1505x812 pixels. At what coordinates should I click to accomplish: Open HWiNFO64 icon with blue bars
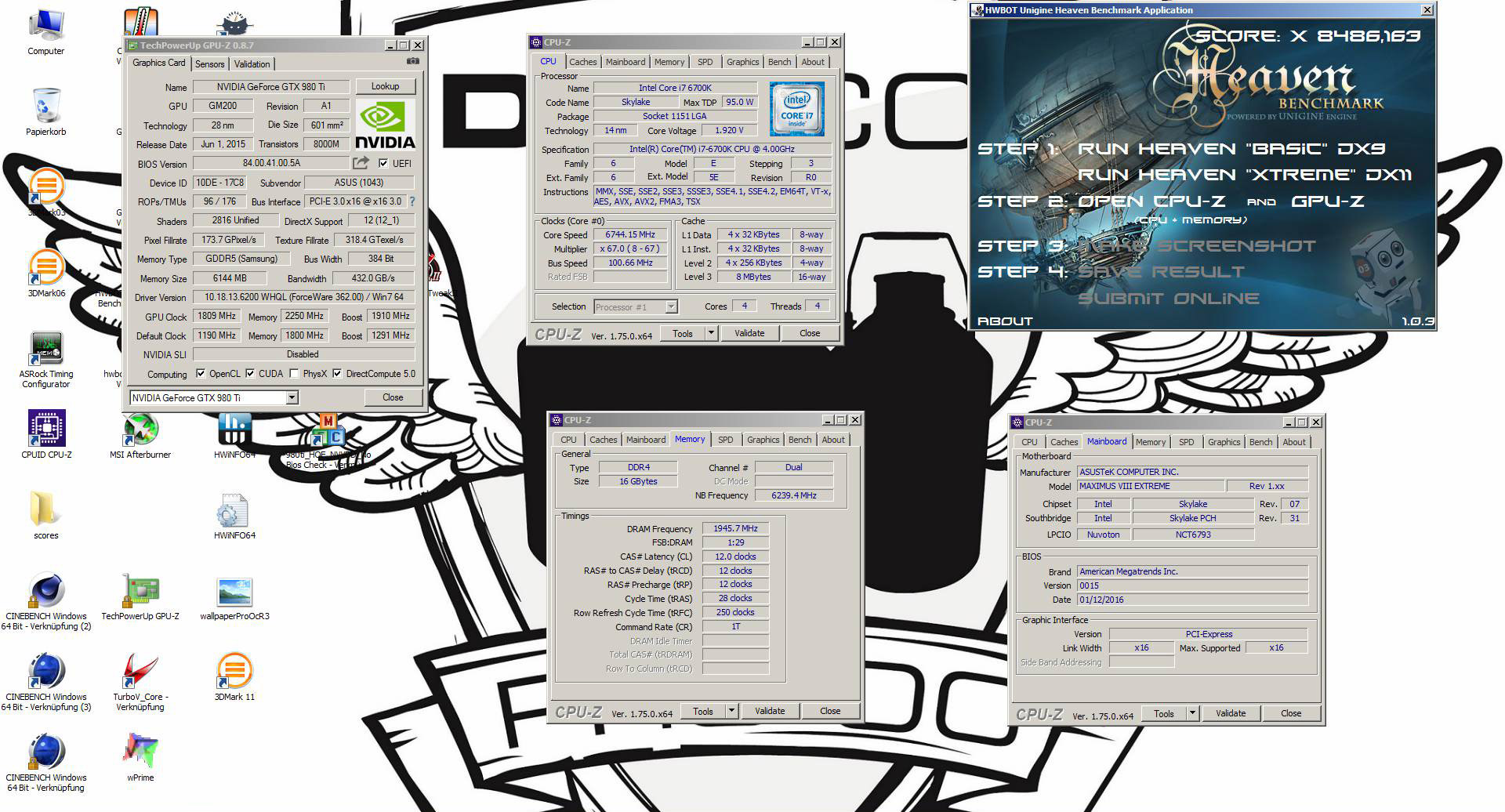coord(234,434)
